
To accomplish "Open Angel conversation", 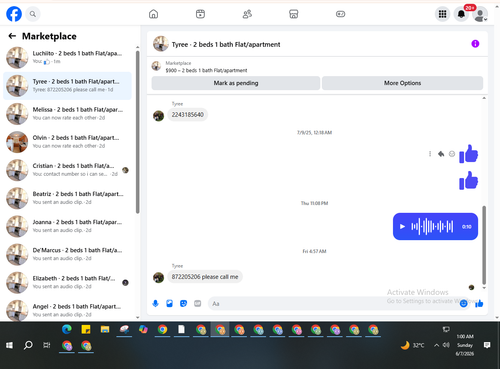I will click(x=67, y=310).
